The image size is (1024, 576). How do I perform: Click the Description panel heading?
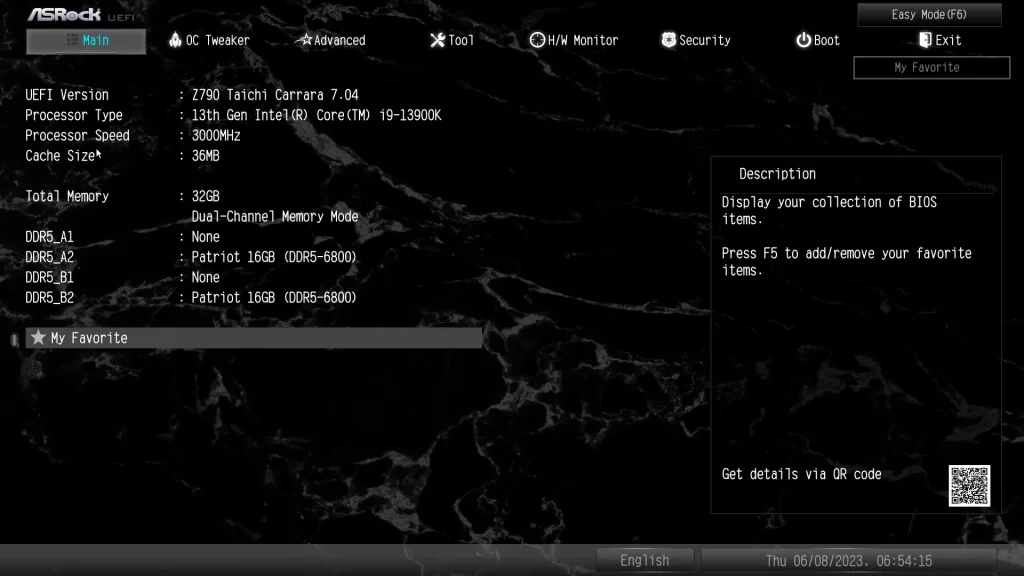pyautogui.click(x=777, y=174)
